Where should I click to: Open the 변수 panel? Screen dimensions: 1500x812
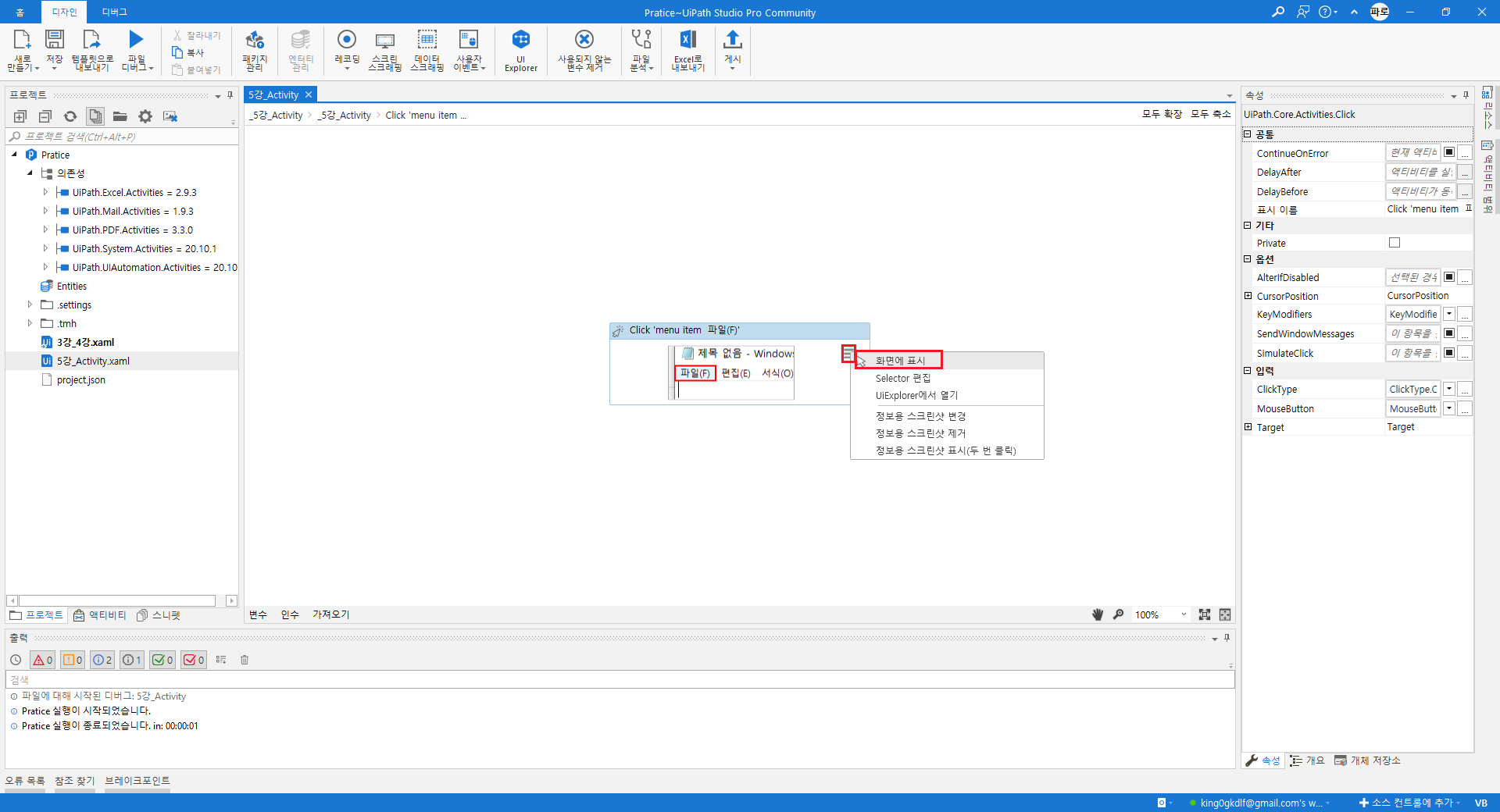tap(258, 614)
